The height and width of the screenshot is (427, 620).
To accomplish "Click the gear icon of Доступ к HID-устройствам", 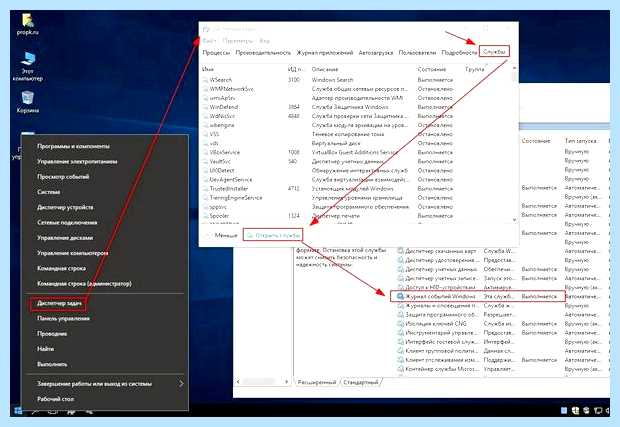I will pyautogui.click(x=401, y=287).
